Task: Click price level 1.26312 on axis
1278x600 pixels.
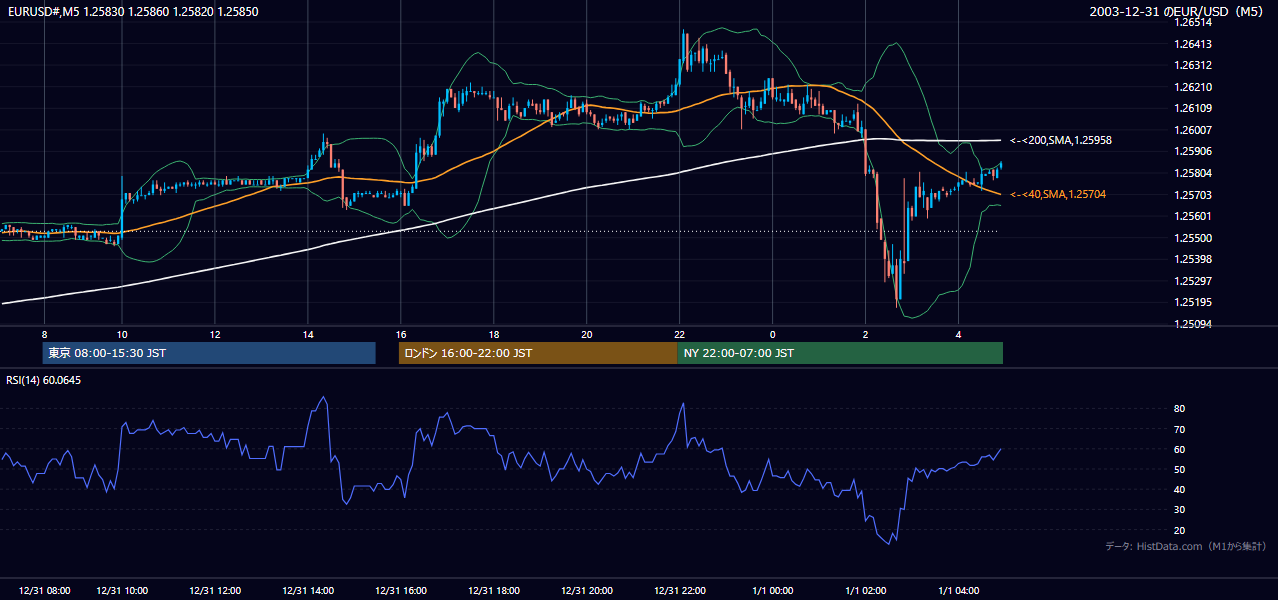Action: click(x=1193, y=65)
